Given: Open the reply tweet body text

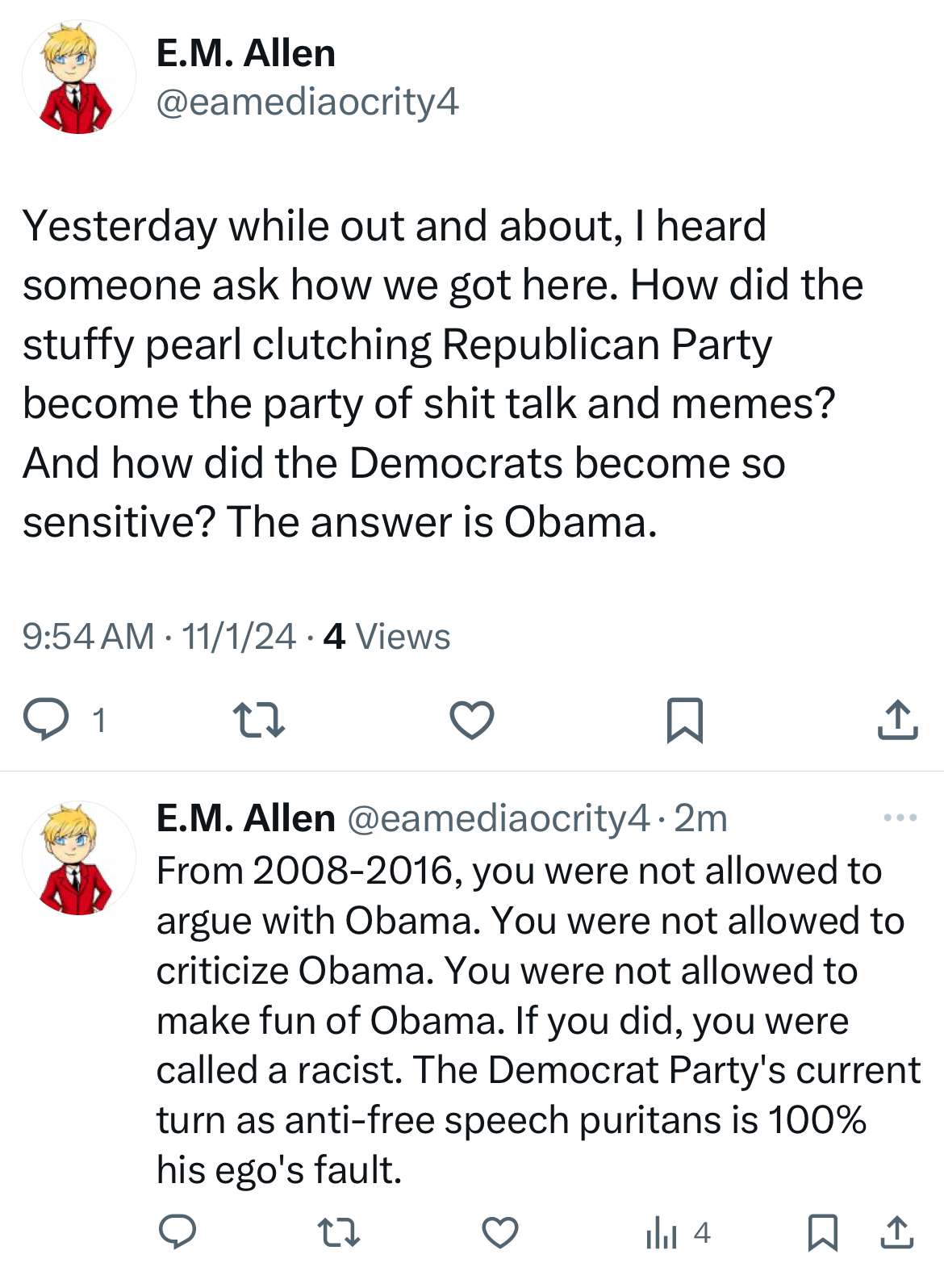Looking at the screenshot, I should point(538,1020).
